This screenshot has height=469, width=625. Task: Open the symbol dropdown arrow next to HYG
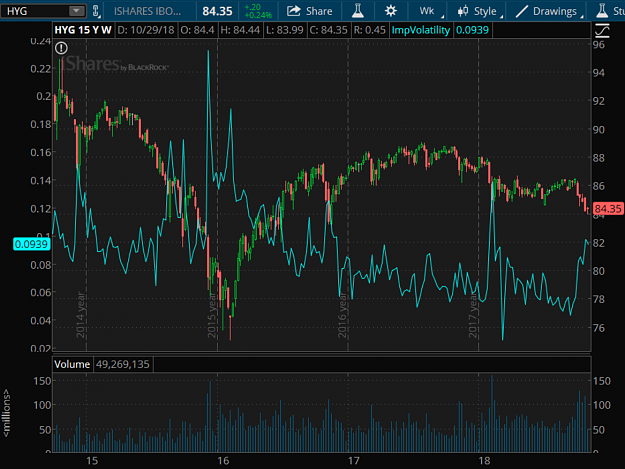(76, 11)
